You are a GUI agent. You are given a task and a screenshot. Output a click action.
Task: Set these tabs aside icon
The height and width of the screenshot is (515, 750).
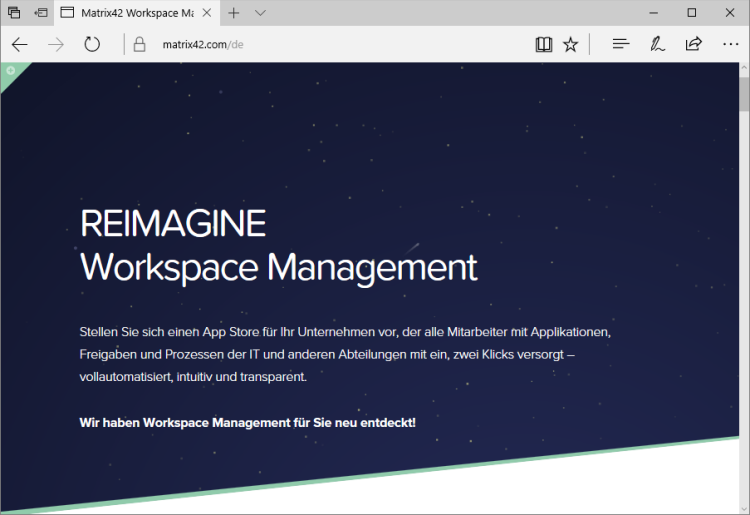41,13
